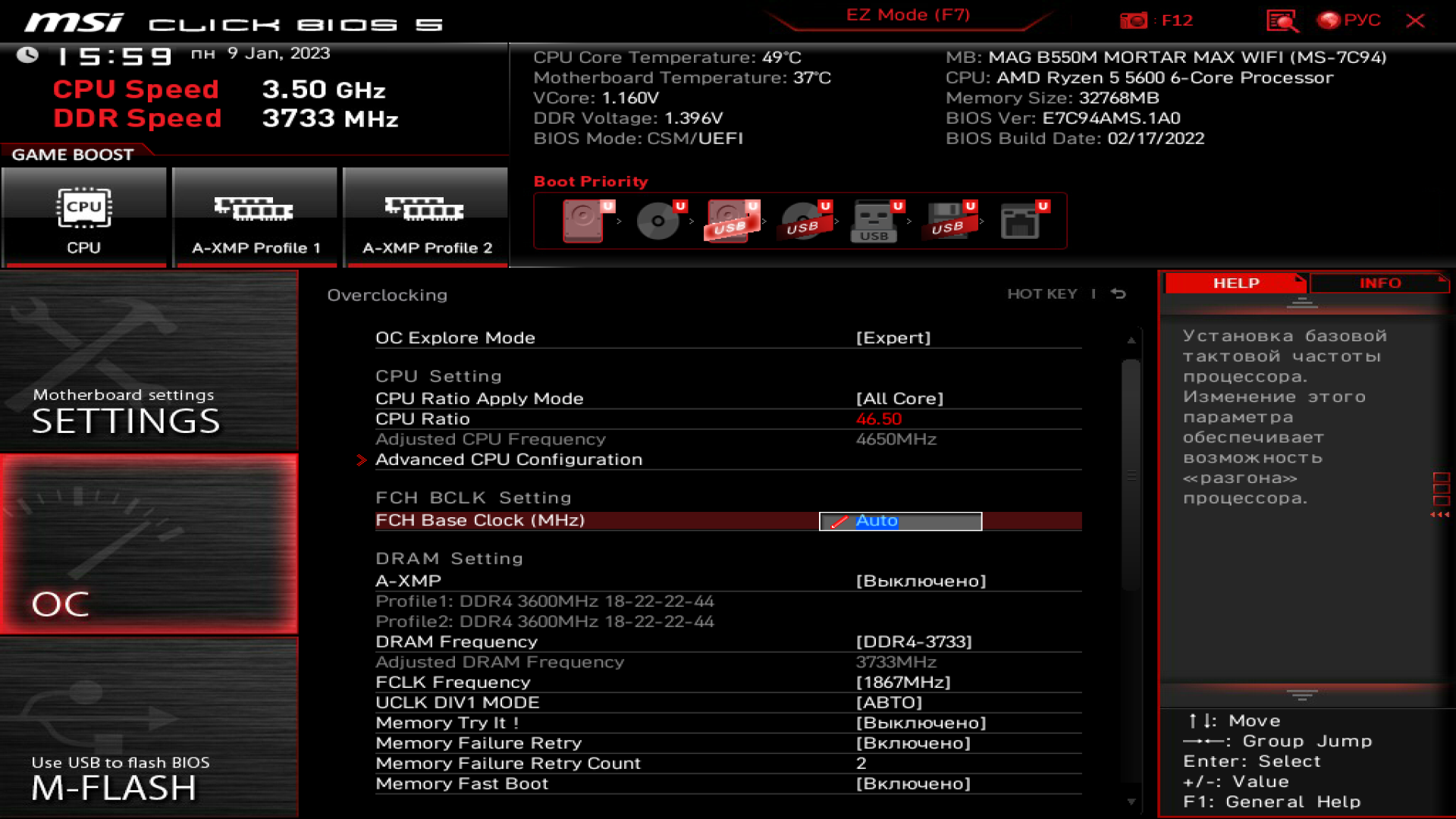The height and width of the screenshot is (819, 1456).
Task: Select the USB floppy boot device icon
Action: [x=949, y=221]
